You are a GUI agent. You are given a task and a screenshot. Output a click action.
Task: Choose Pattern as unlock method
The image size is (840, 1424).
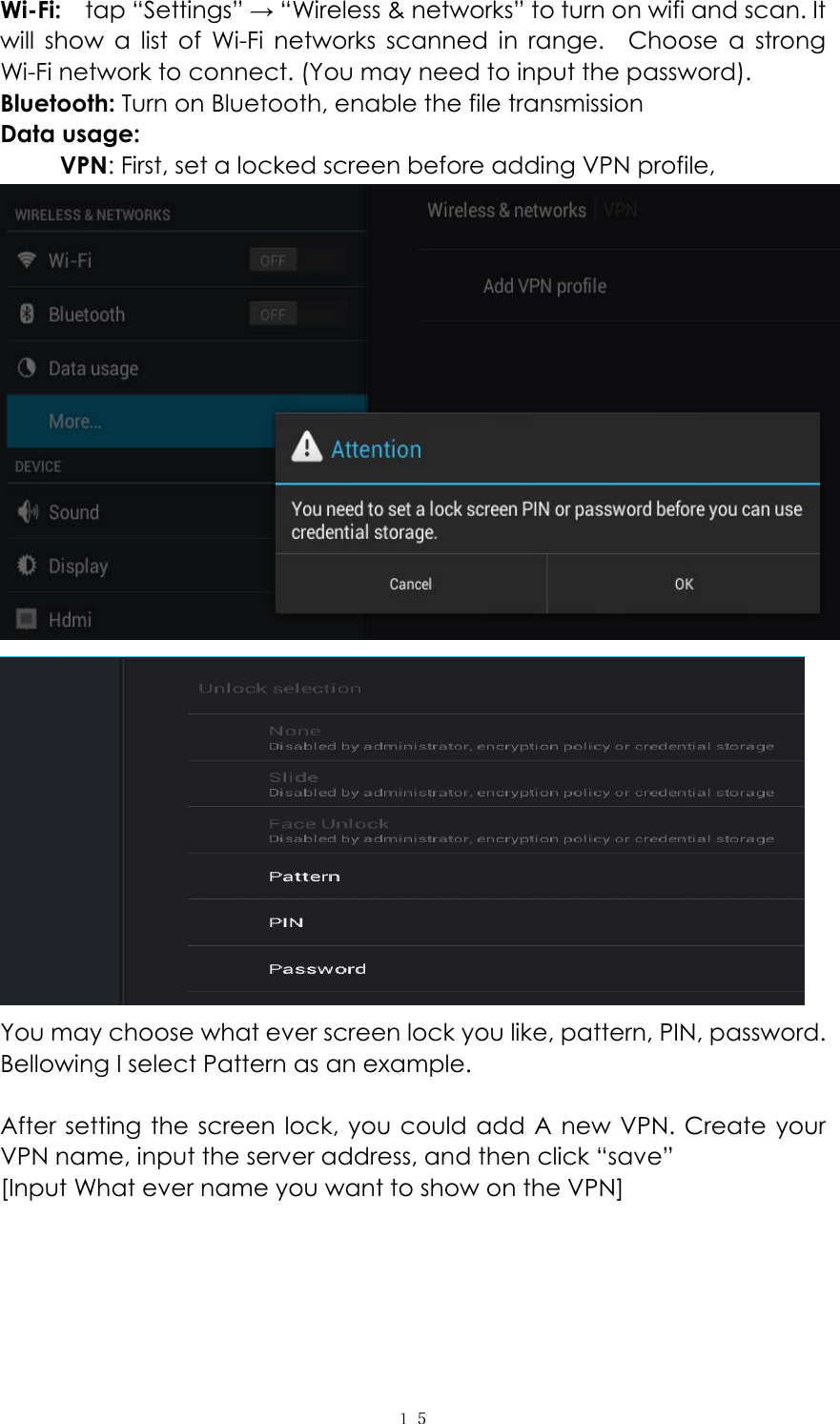point(304,877)
